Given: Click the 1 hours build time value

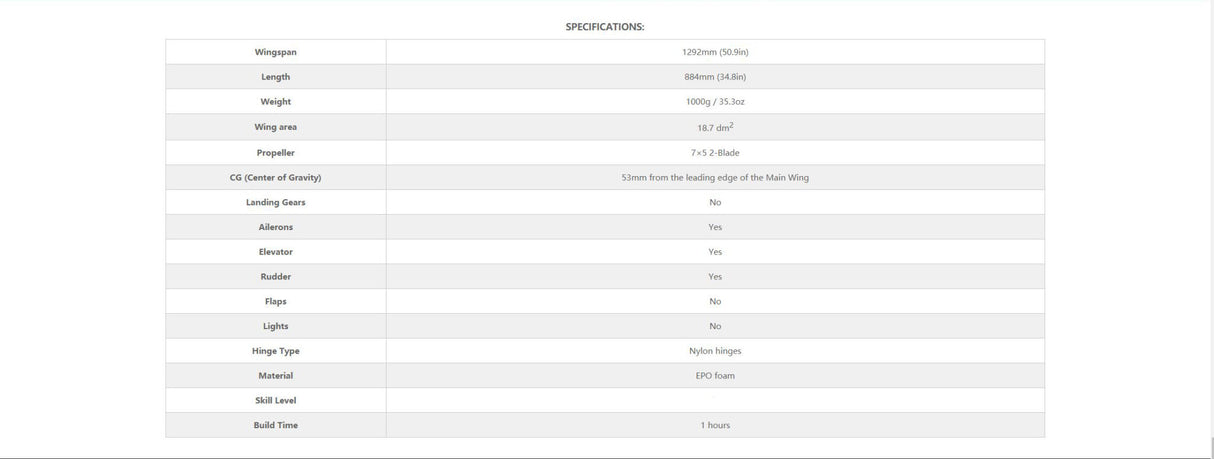Looking at the screenshot, I should [715, 426].
